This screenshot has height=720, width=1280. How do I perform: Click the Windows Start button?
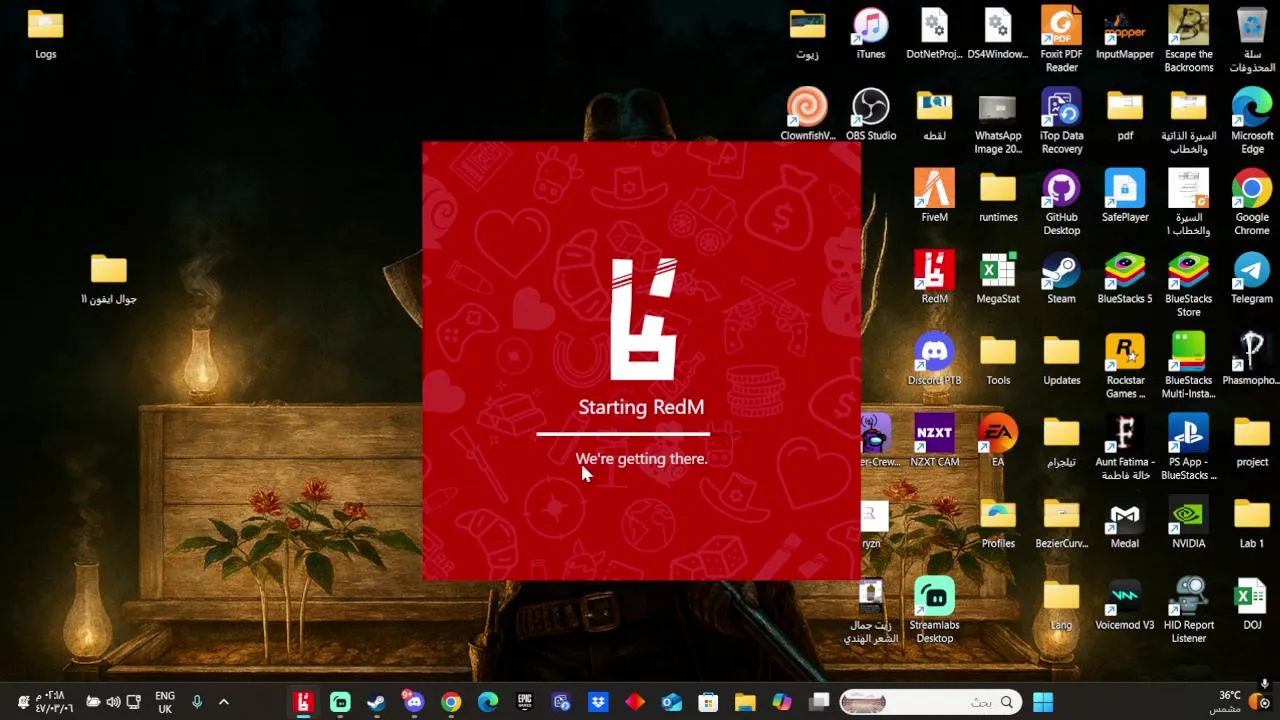(x=1043, y=702)
